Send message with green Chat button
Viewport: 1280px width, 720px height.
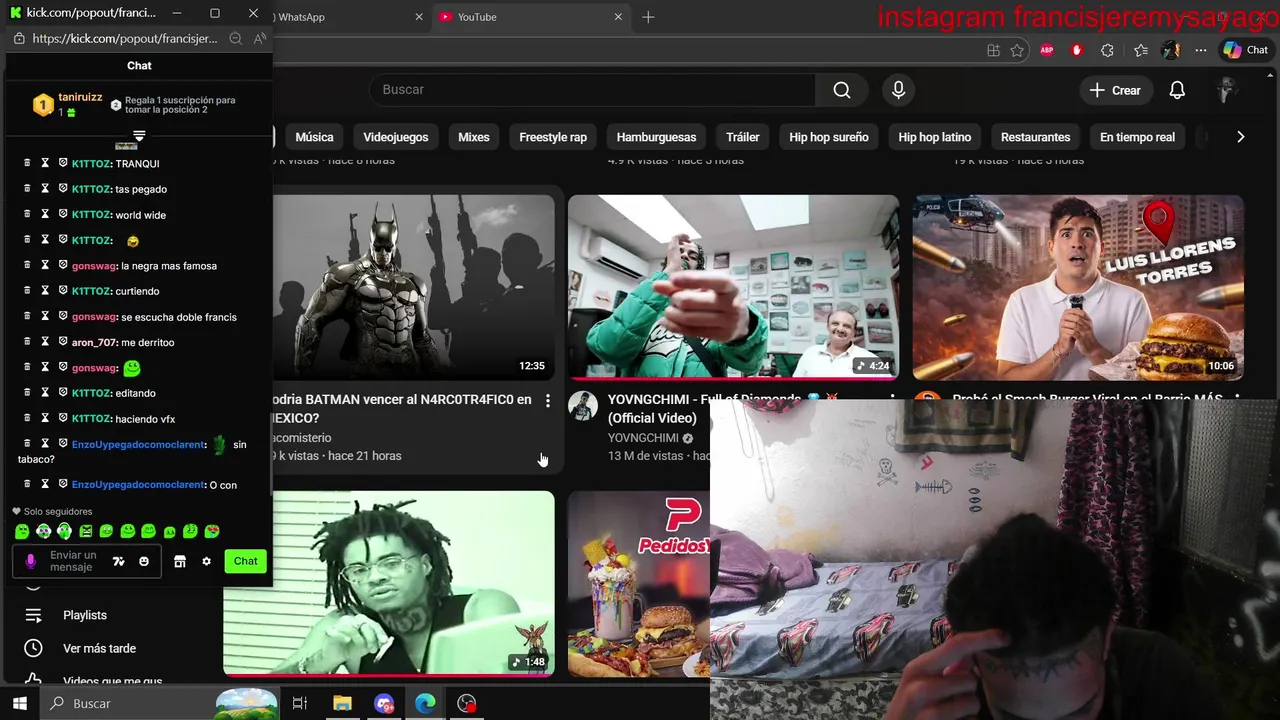[246, 561]
